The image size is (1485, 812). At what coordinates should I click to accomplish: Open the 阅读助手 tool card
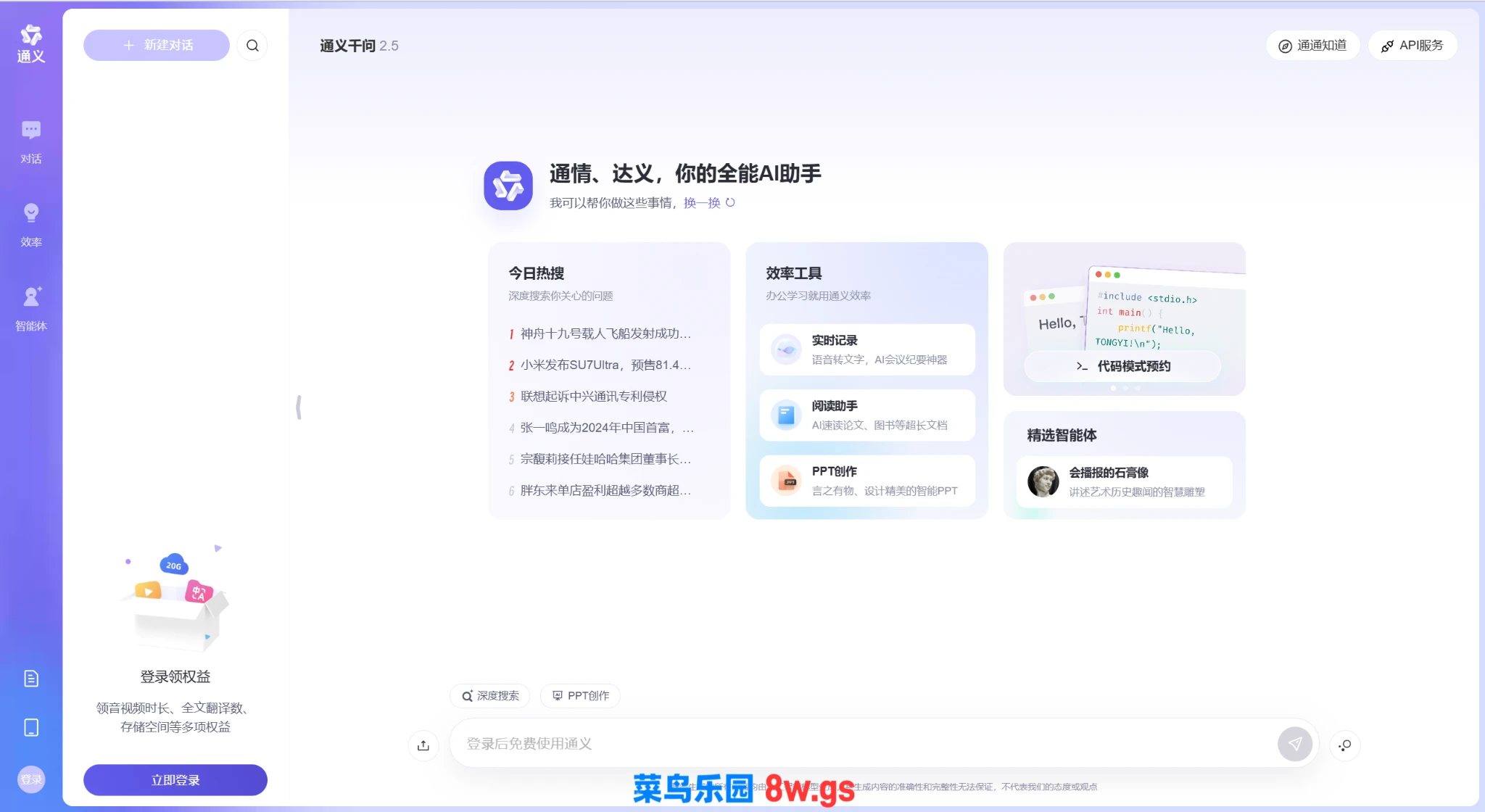(x=867, y=415)
